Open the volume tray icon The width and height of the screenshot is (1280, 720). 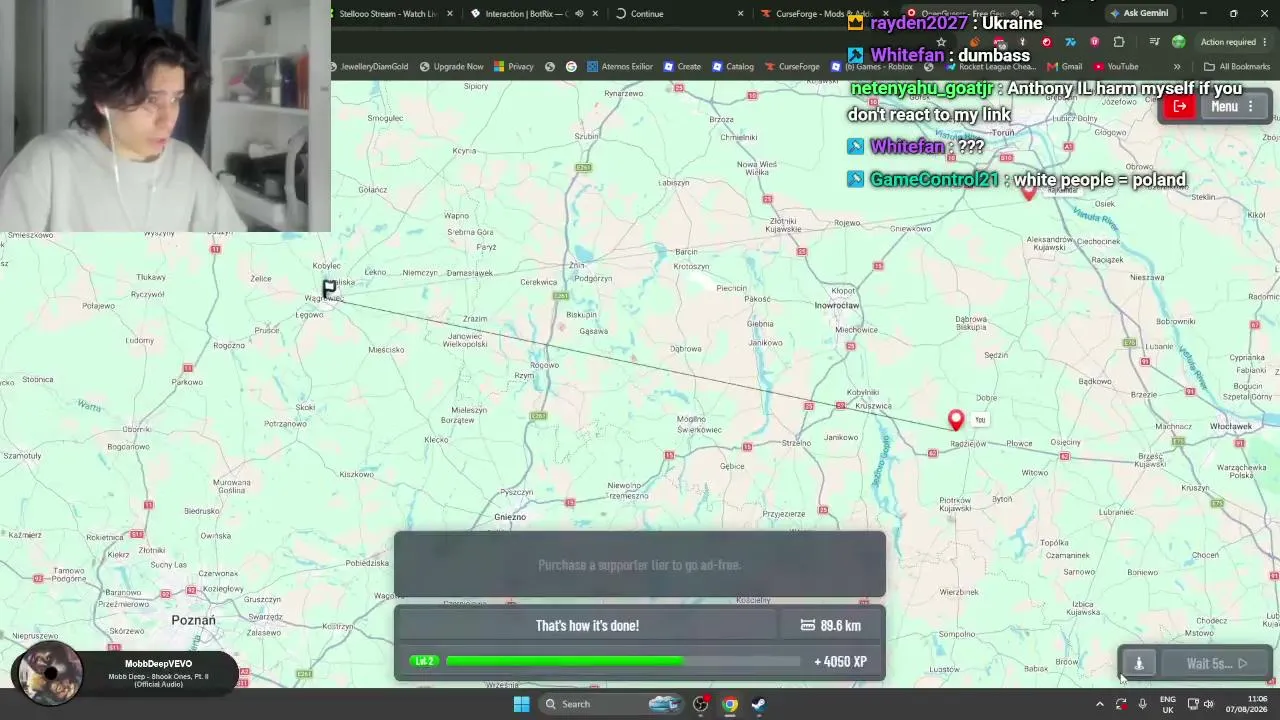[1208, 704]
